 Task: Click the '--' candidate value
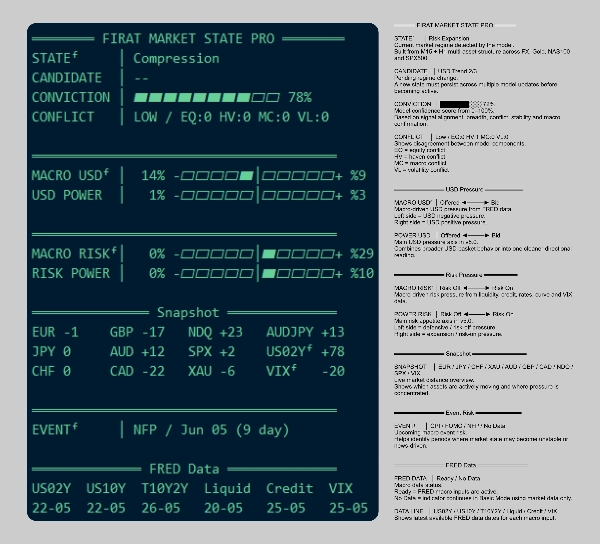(141, 78)
